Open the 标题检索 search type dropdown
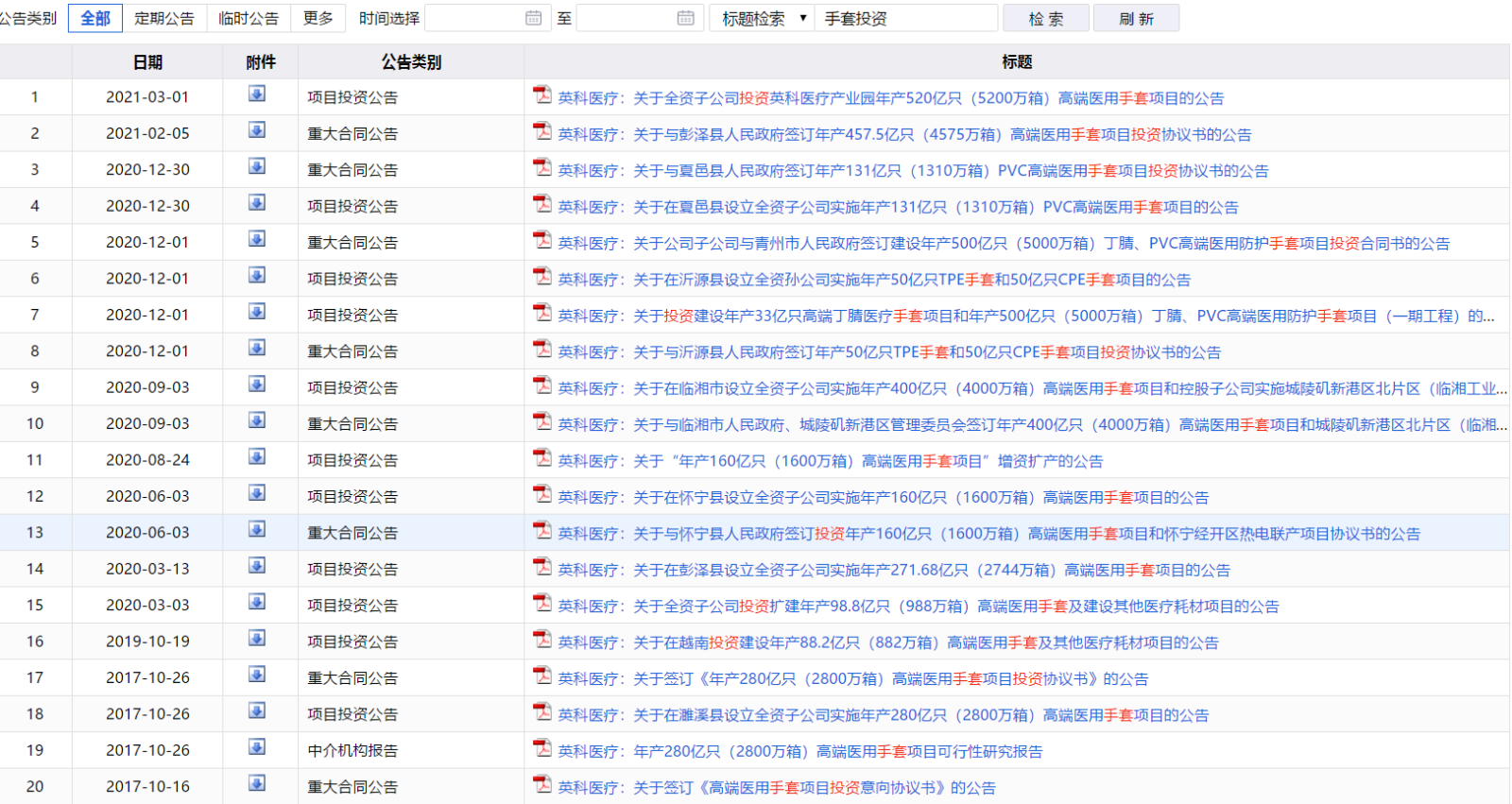Image resolution: width=1512 pixels, height=804 pixels. (x=762, y=18)
